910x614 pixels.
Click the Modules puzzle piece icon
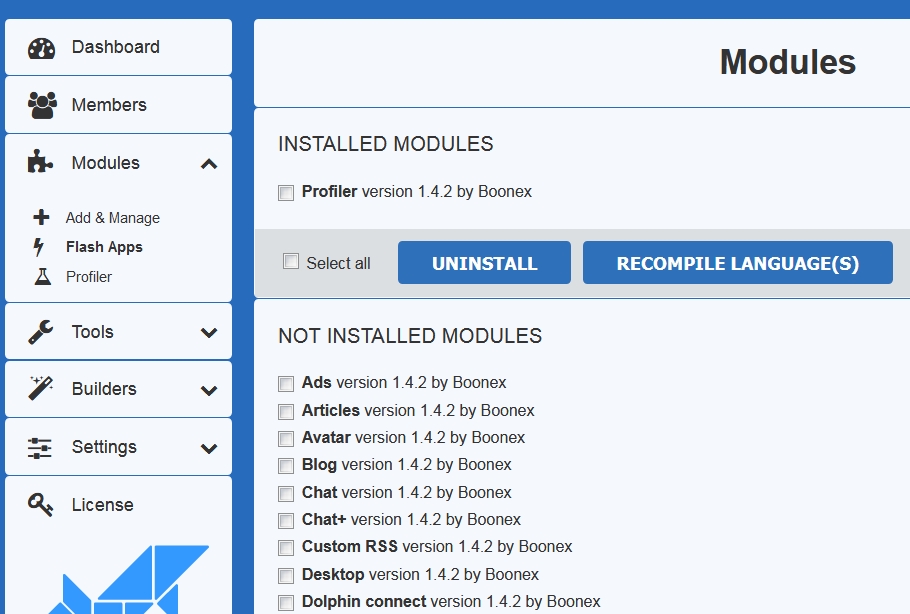(x=41, y=163)
